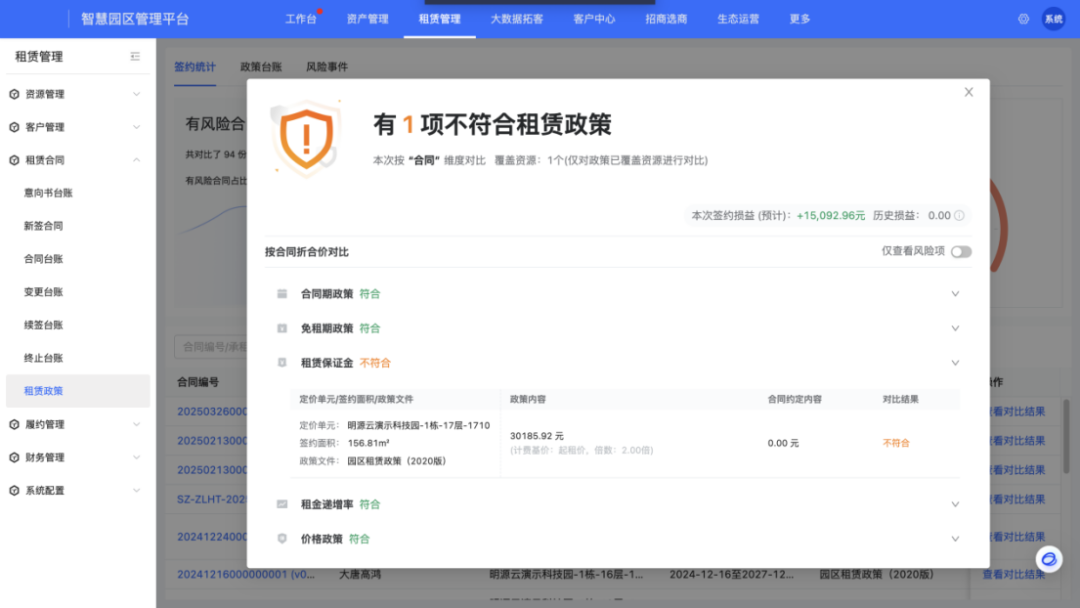Open the 大数据拓客 top menu
Screen dimensions: 1080x608
click(517, 19)
